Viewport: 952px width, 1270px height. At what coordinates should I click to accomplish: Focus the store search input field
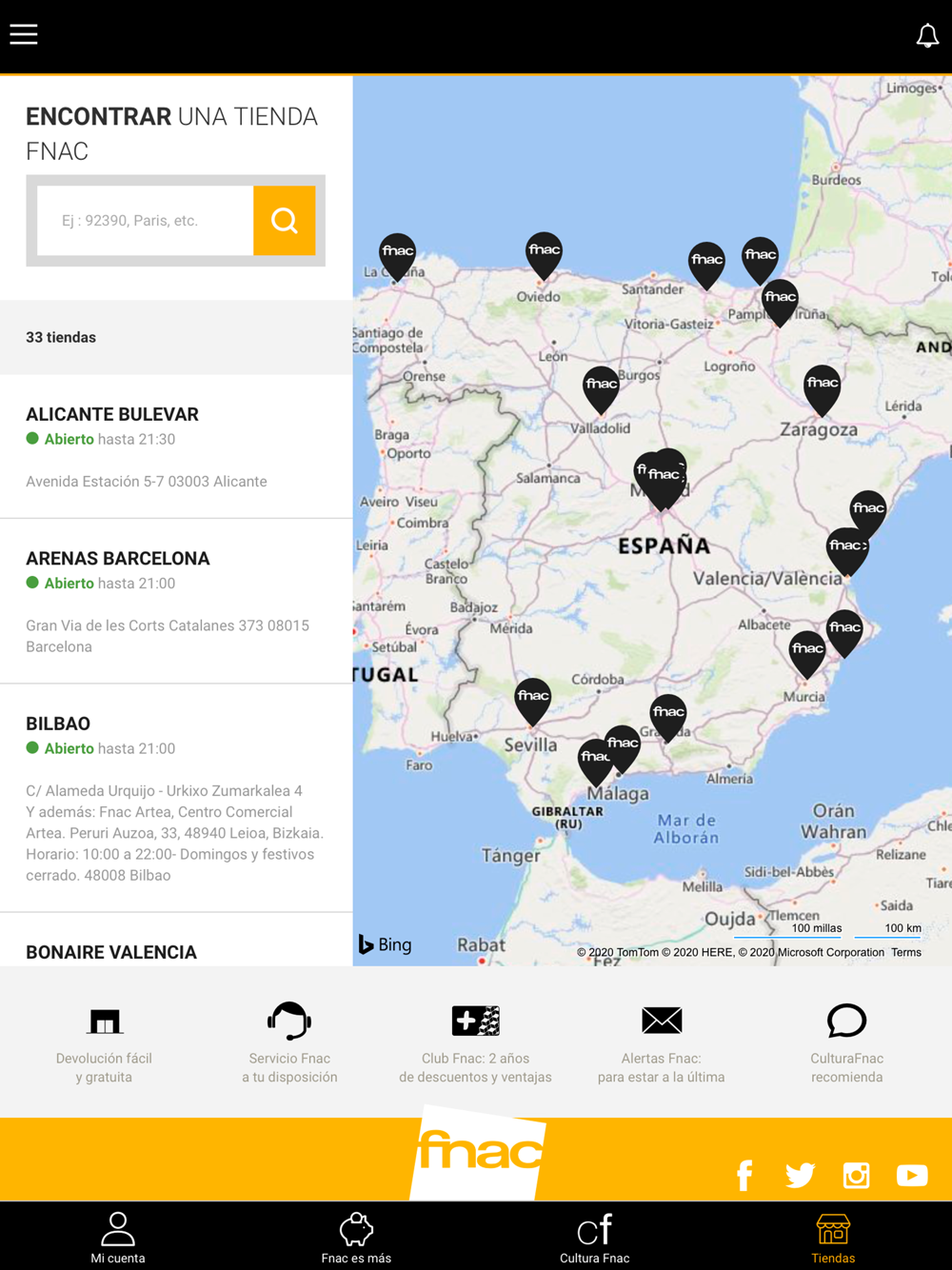pyautogui.click(x=145, y=221)
